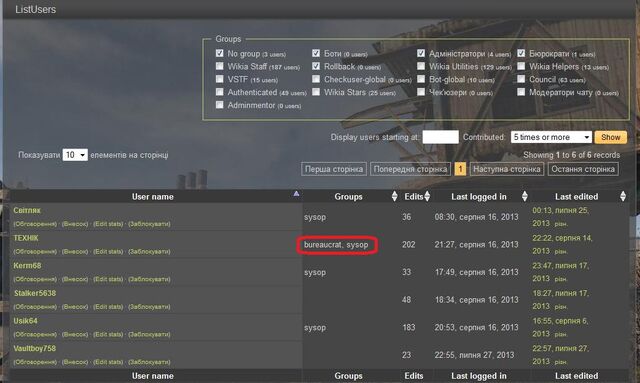This screenshot has width=640, height=383.
Task: Click the Show button
Action: click(611, 137)
